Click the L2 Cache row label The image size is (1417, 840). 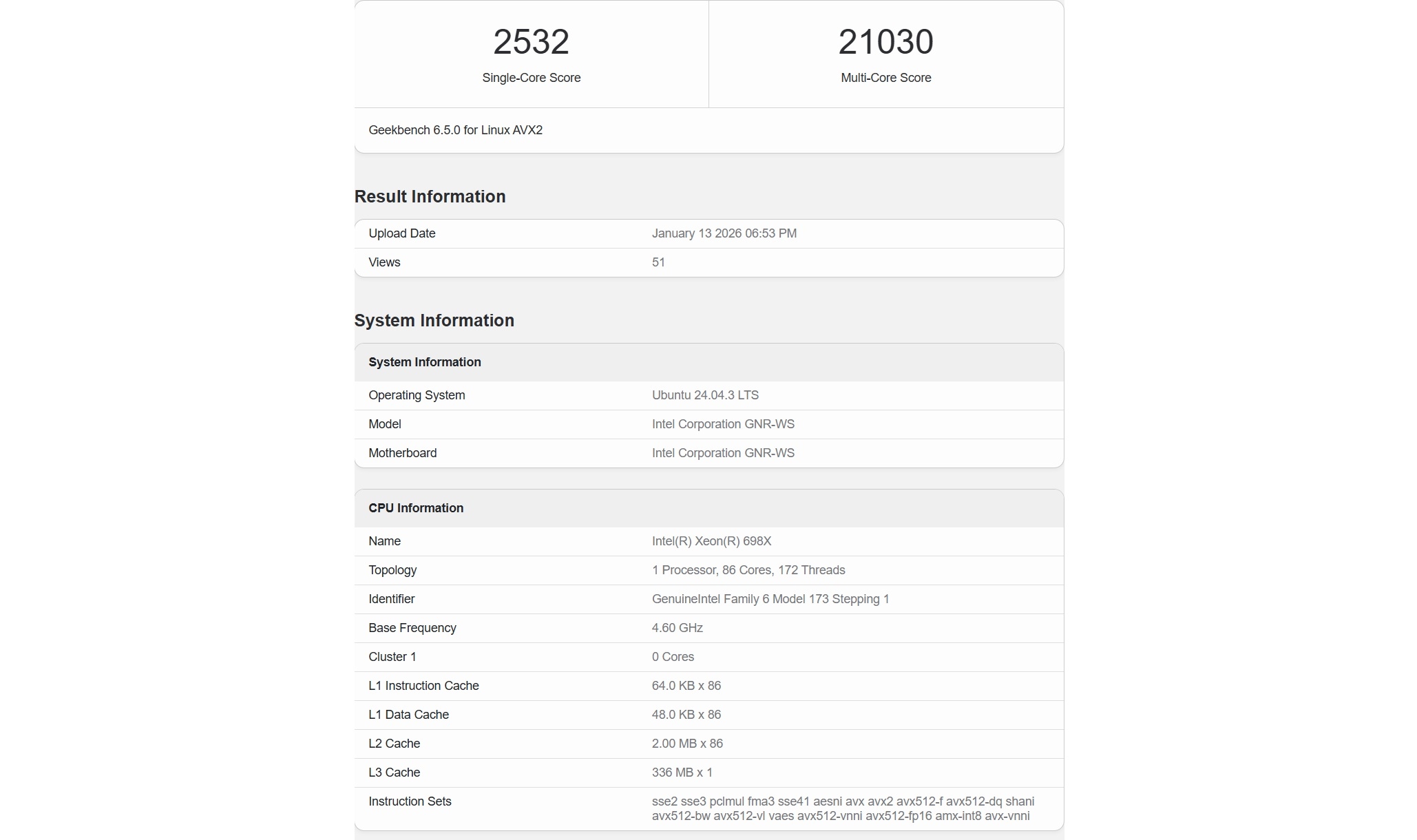click(394, 744)
